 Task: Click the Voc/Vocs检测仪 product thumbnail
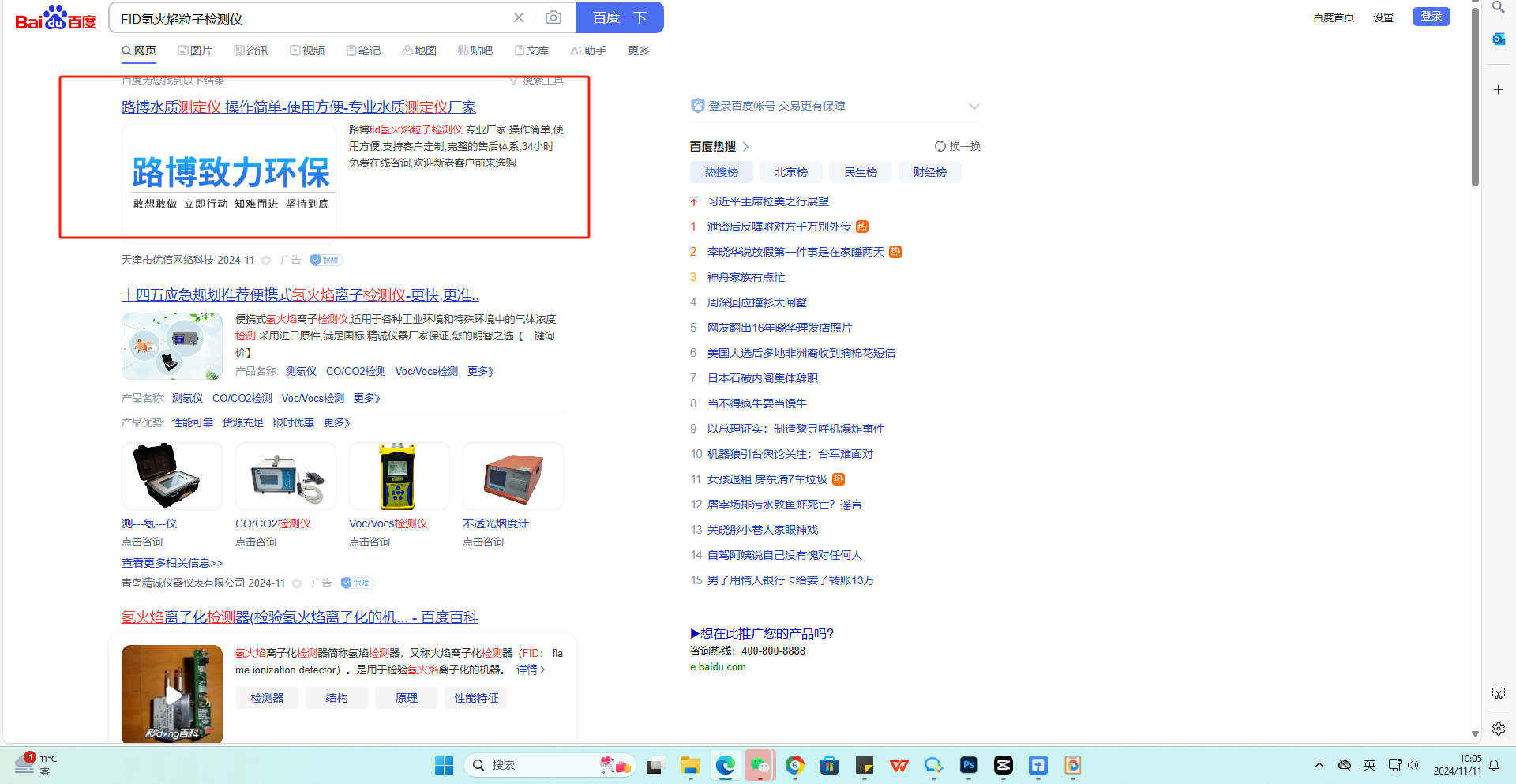click(399, 476)
